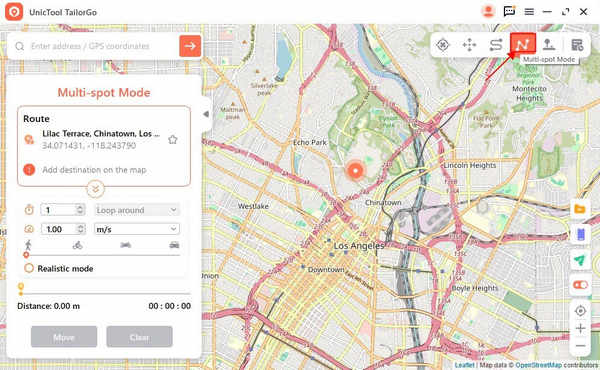The image size is (600, 370).
Task: Click the search magnifier icon
Action: [19, 46]
